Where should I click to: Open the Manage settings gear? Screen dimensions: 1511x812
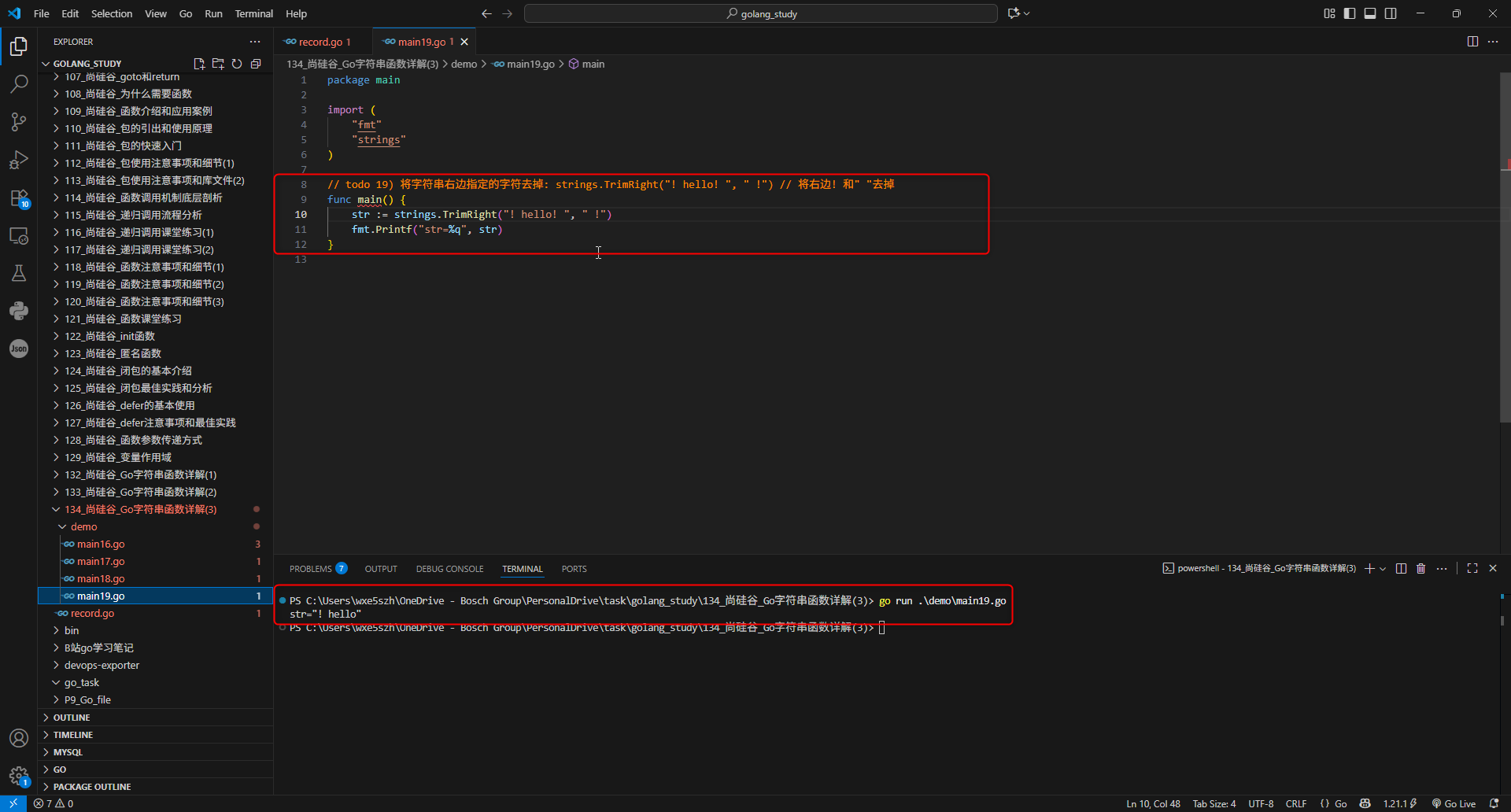(19, 776)
